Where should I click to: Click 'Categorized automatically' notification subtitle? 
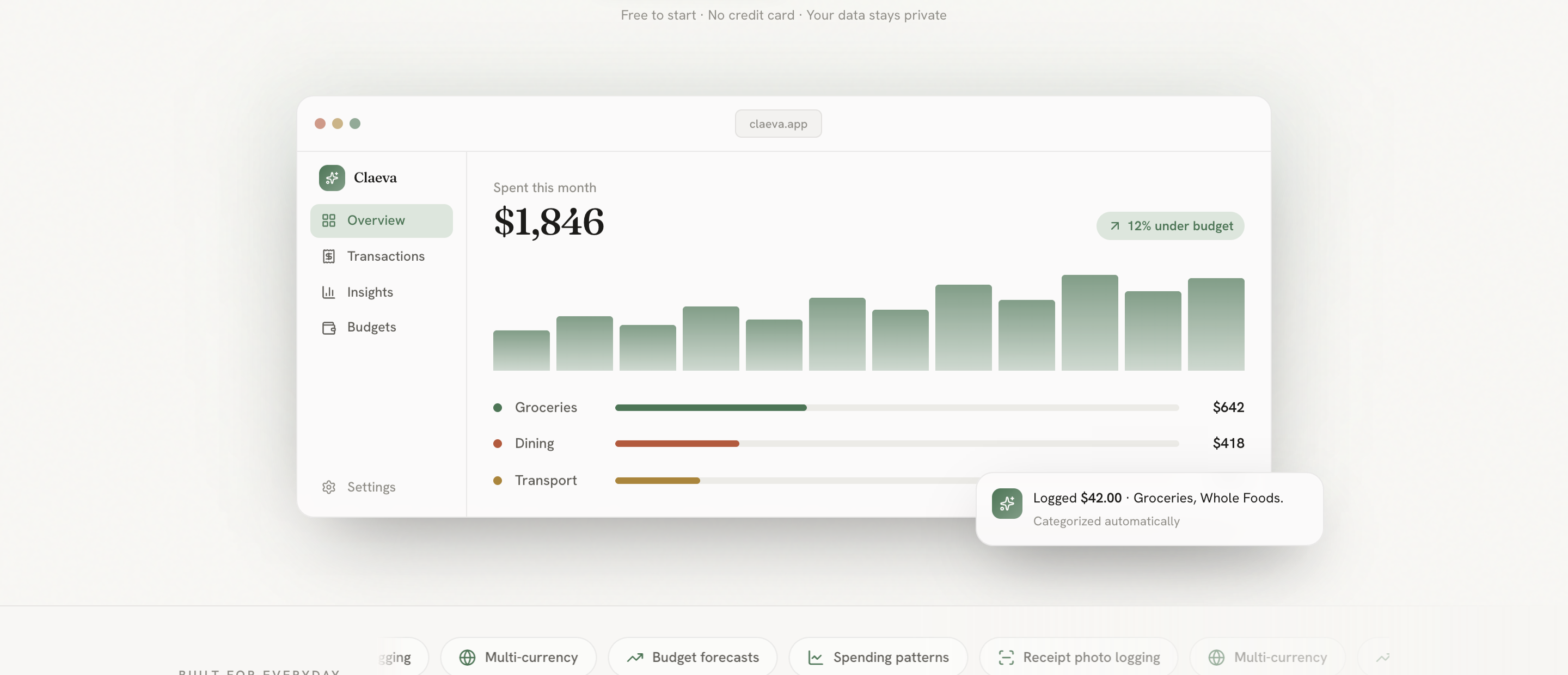[1106, 521]
